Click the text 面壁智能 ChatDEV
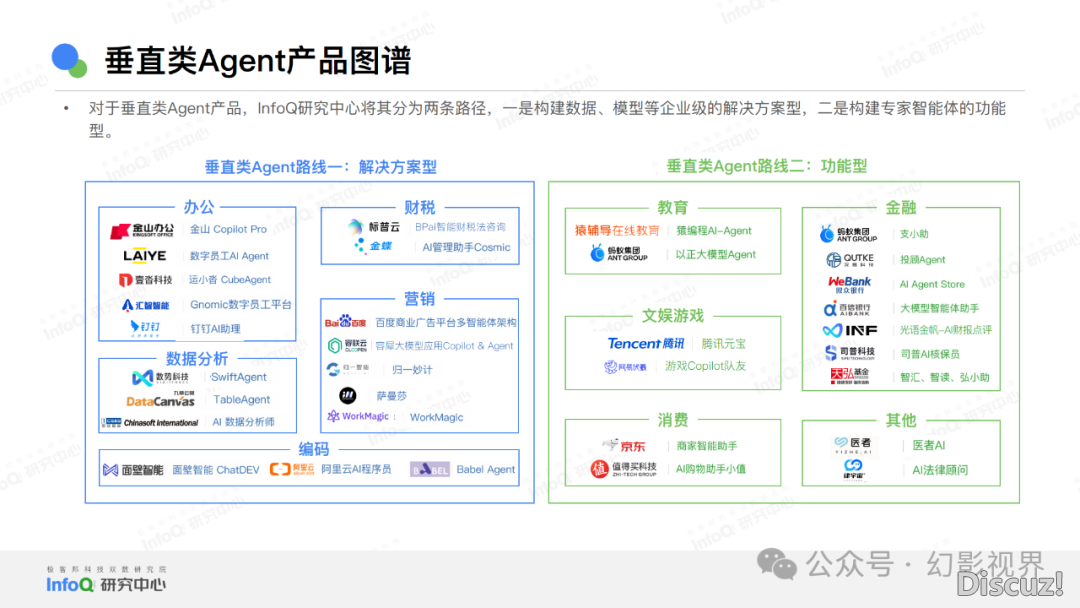Screen dimensions: 1080x608 click(216, 470)
